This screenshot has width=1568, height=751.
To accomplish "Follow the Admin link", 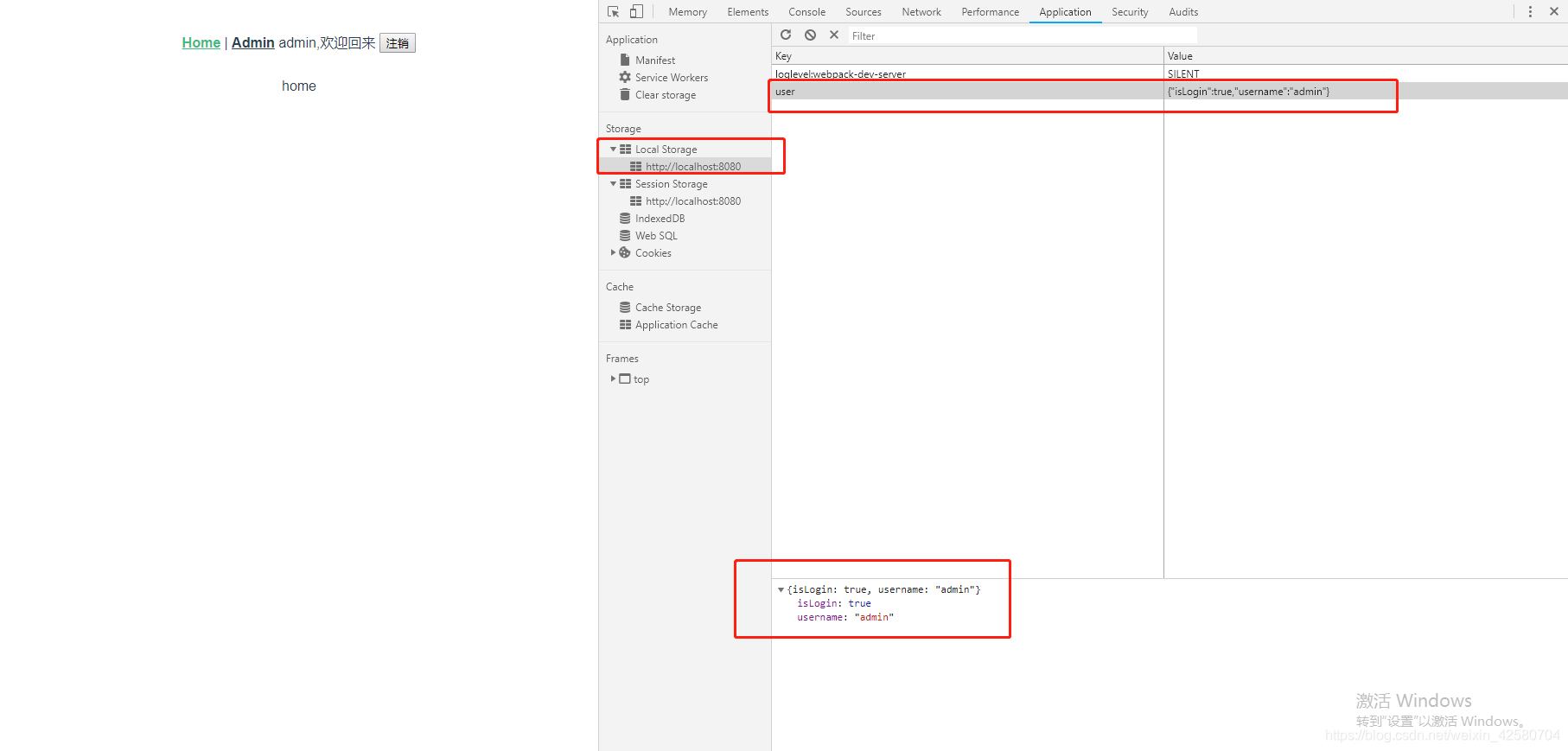I will [x=252, y=42].
